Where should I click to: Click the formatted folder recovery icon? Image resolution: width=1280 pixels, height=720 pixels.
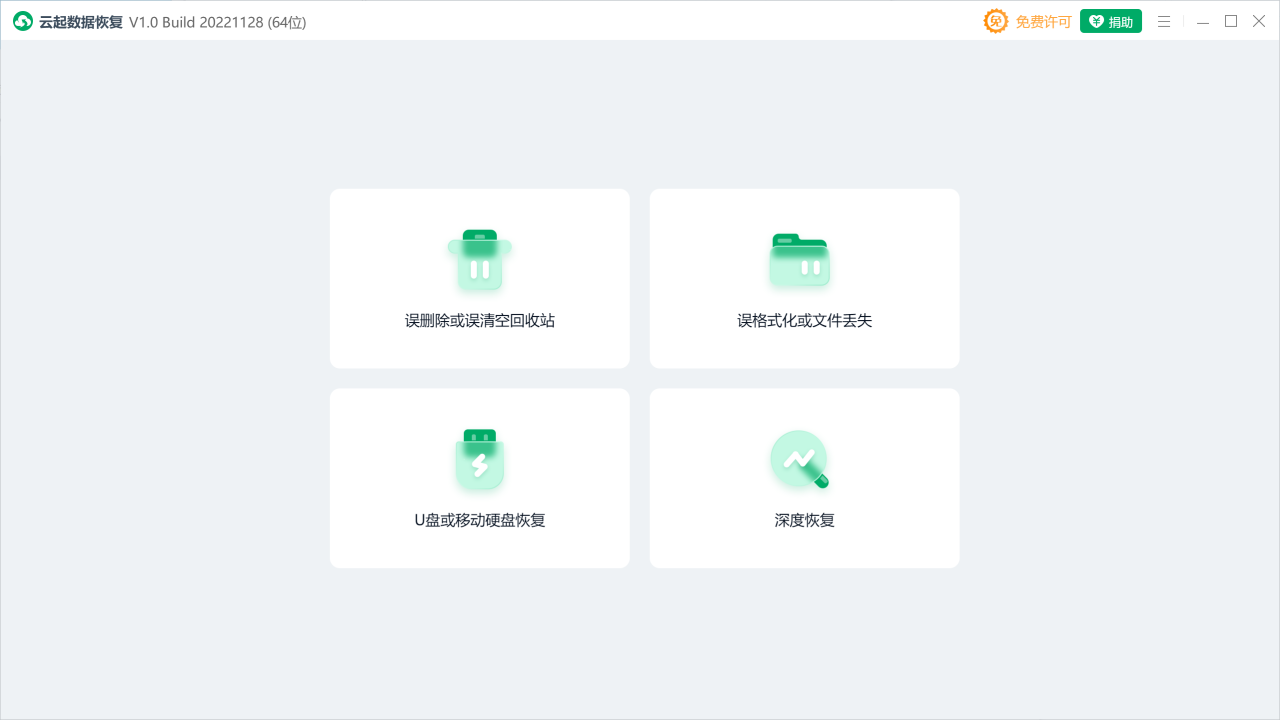800,261
